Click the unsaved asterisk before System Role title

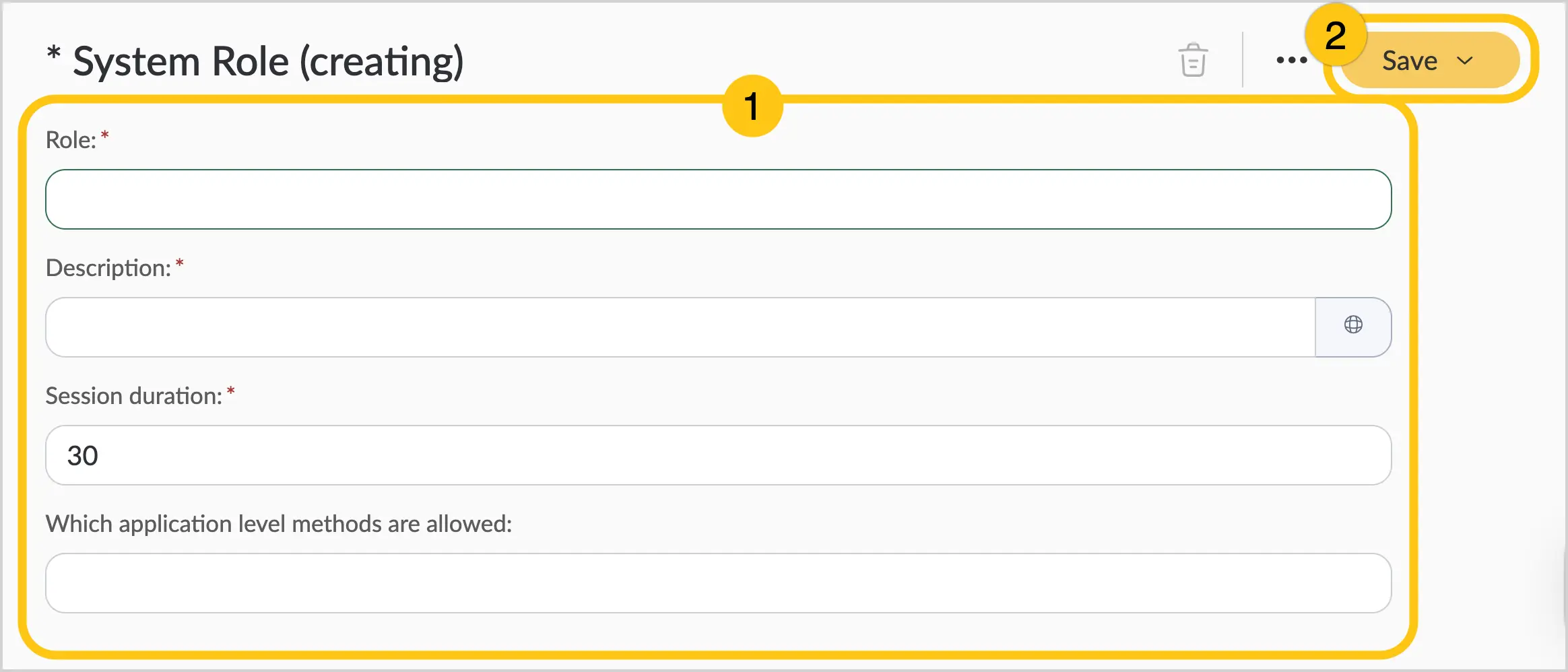(x=54, y=53)
